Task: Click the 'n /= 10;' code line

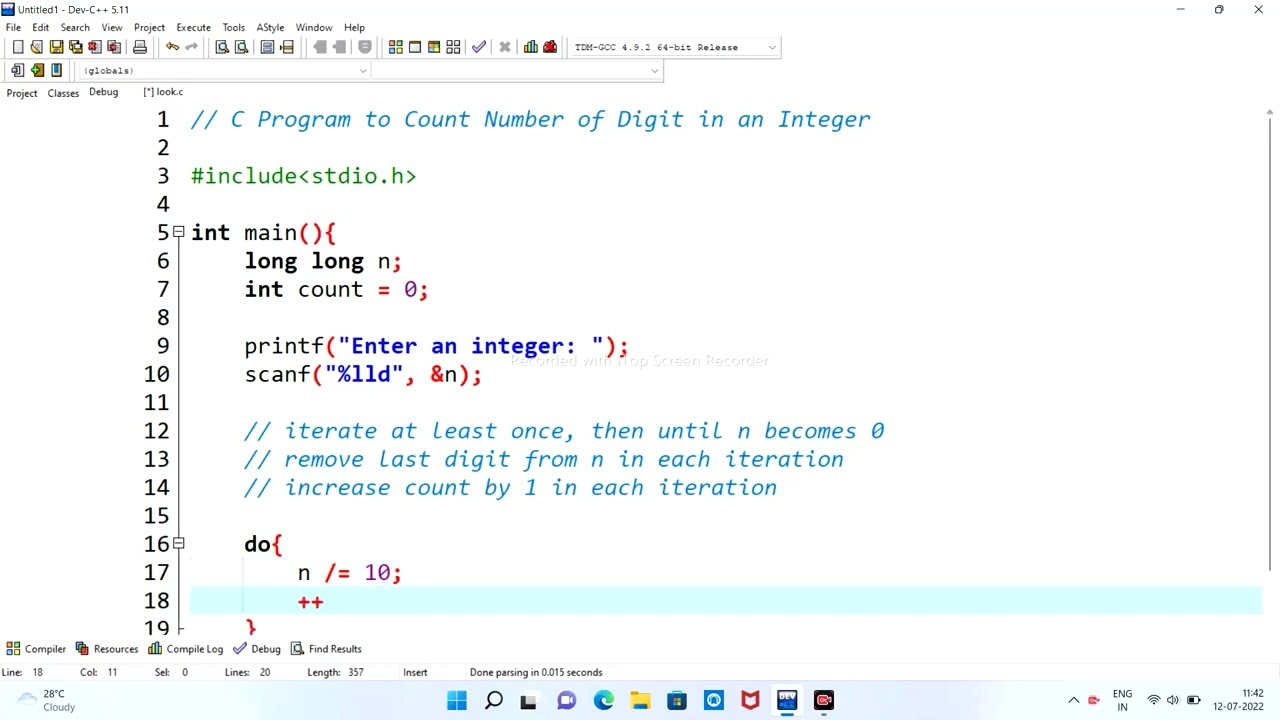Action: pos(349,572)
